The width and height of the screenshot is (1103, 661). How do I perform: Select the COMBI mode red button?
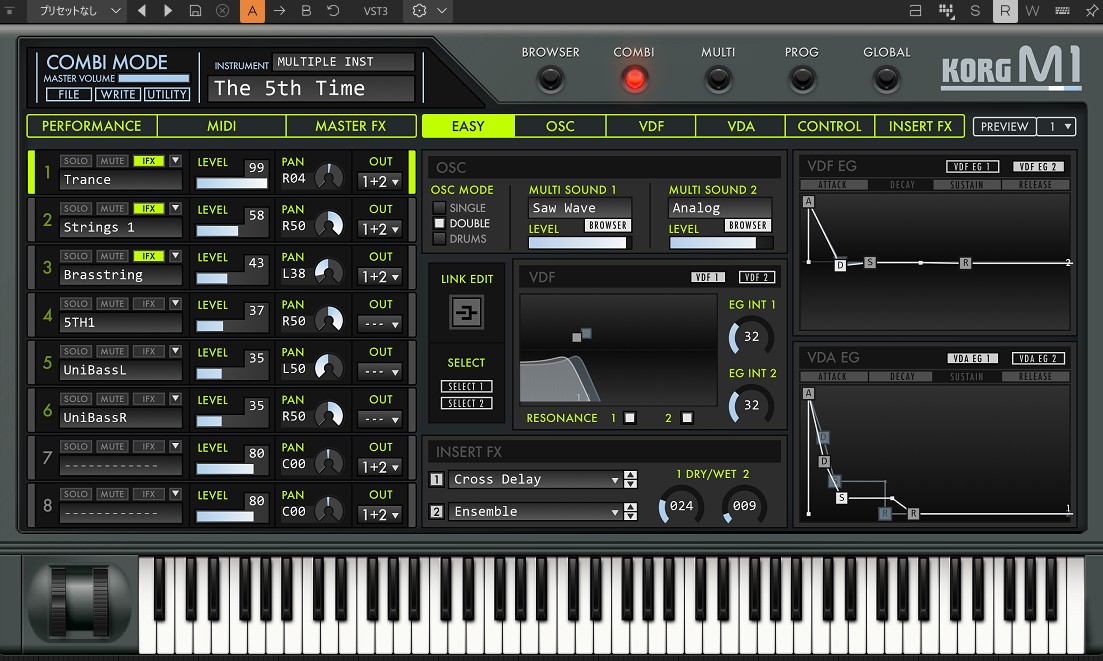(634, 79)
